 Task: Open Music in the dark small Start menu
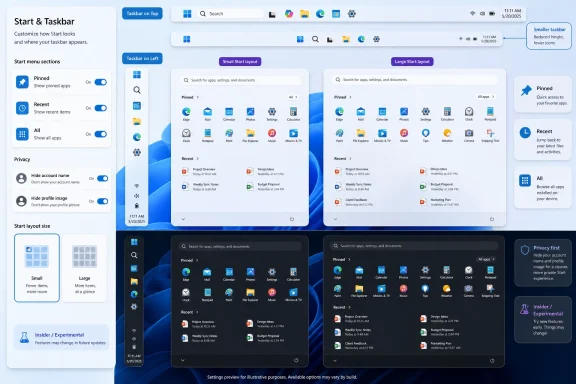coord(272,294)
